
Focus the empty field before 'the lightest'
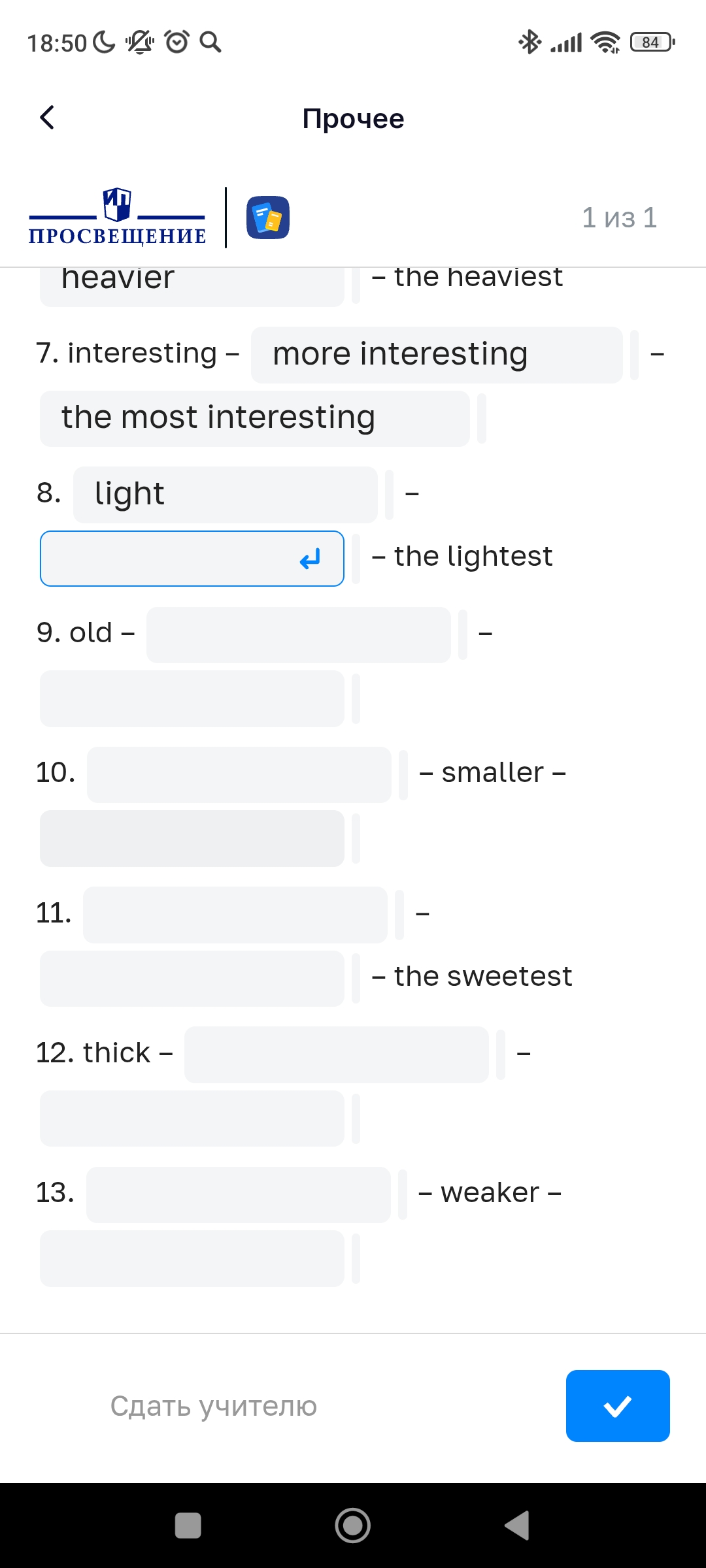(x=192, y=559)
